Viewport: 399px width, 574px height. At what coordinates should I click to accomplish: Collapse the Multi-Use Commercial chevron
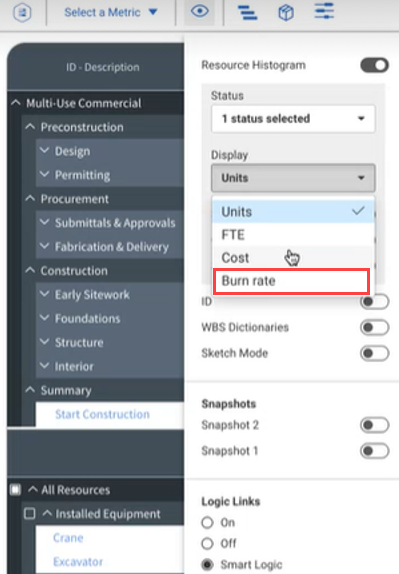click(x=16, y=103)
